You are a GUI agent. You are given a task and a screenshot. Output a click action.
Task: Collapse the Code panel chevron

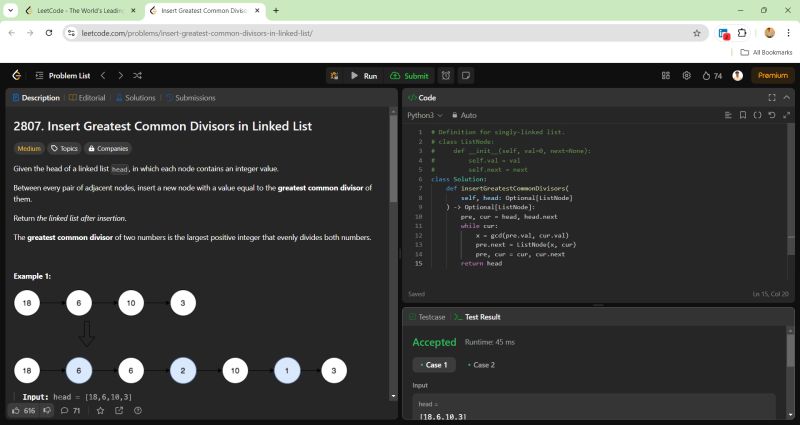click(787, 98)
